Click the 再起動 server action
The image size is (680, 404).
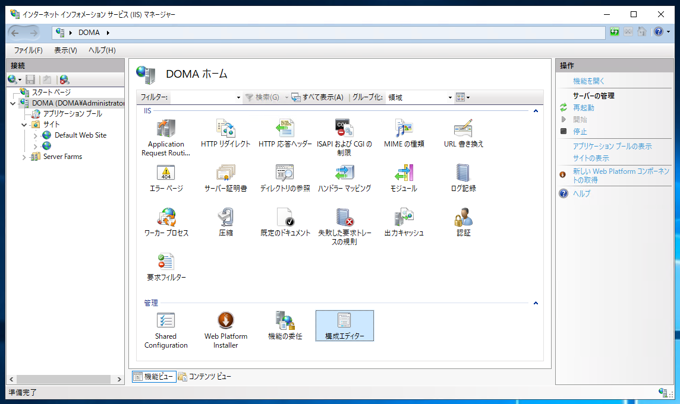(x=583, y=108)
